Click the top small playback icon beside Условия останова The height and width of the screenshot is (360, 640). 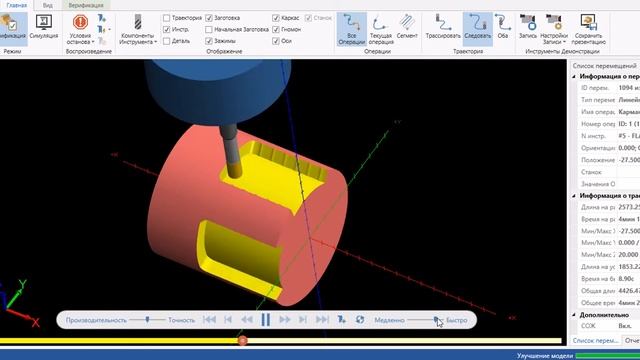[x=102, y=18]
